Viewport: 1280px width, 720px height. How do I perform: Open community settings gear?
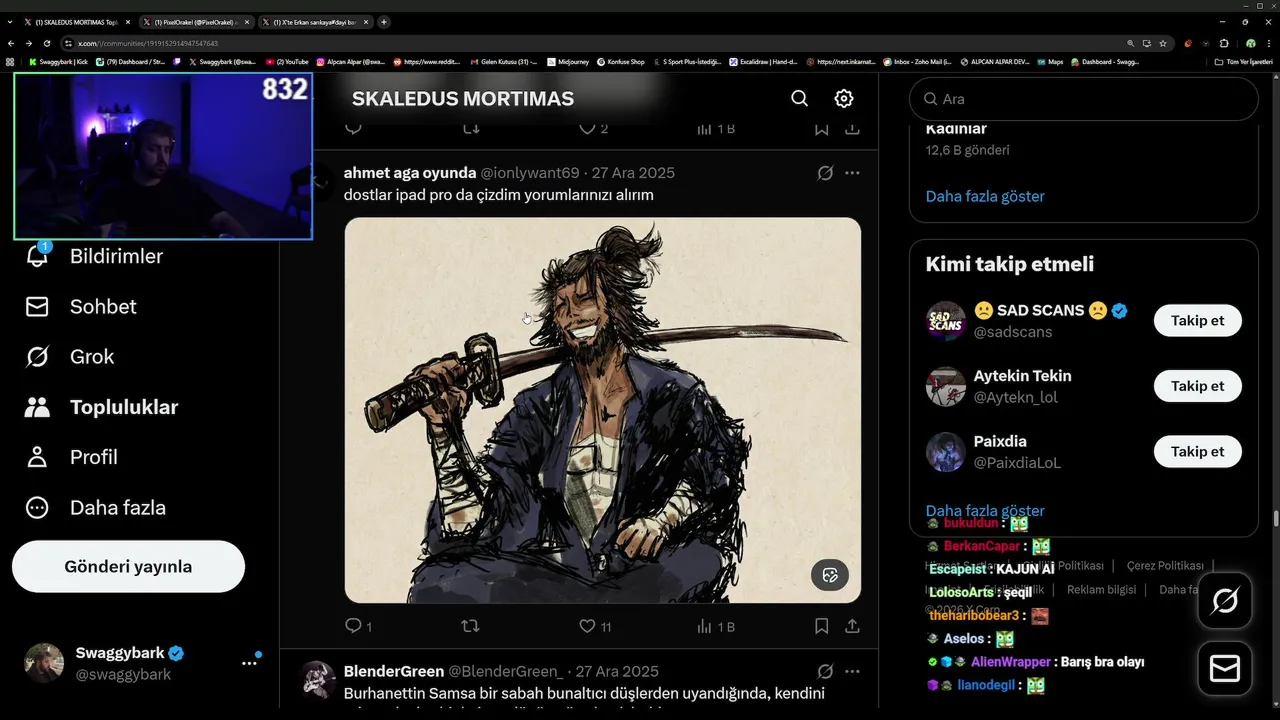(844, 98)
